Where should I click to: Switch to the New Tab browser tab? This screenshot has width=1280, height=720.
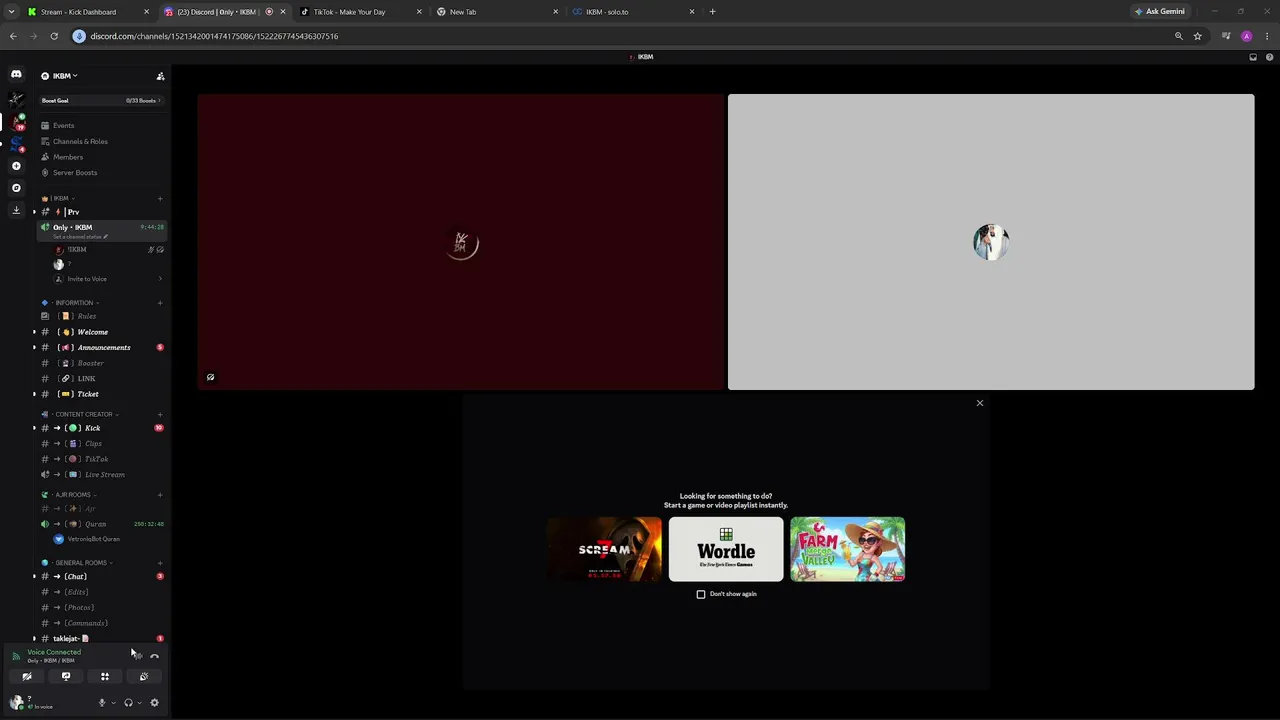[497, 12]
